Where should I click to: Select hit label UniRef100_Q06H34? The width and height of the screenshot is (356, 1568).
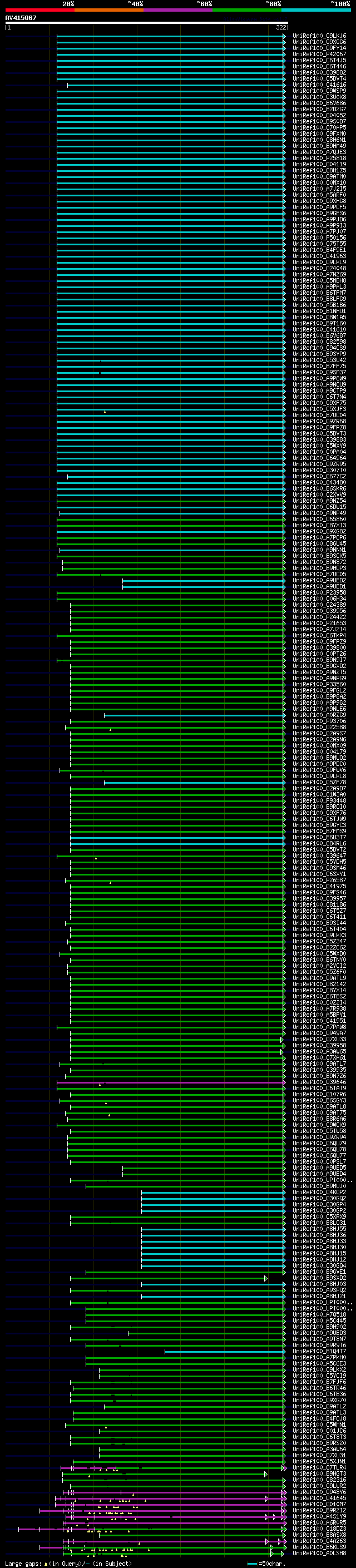[319, 598]
